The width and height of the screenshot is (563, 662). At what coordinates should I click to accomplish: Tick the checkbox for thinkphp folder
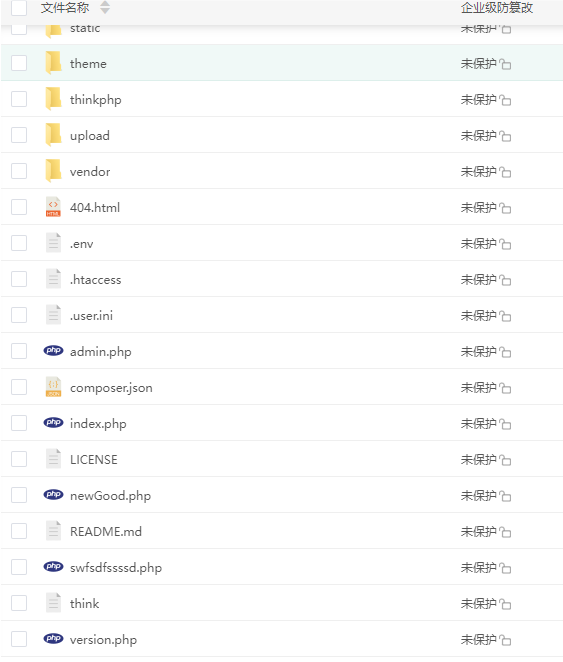[x=19, y=99]
